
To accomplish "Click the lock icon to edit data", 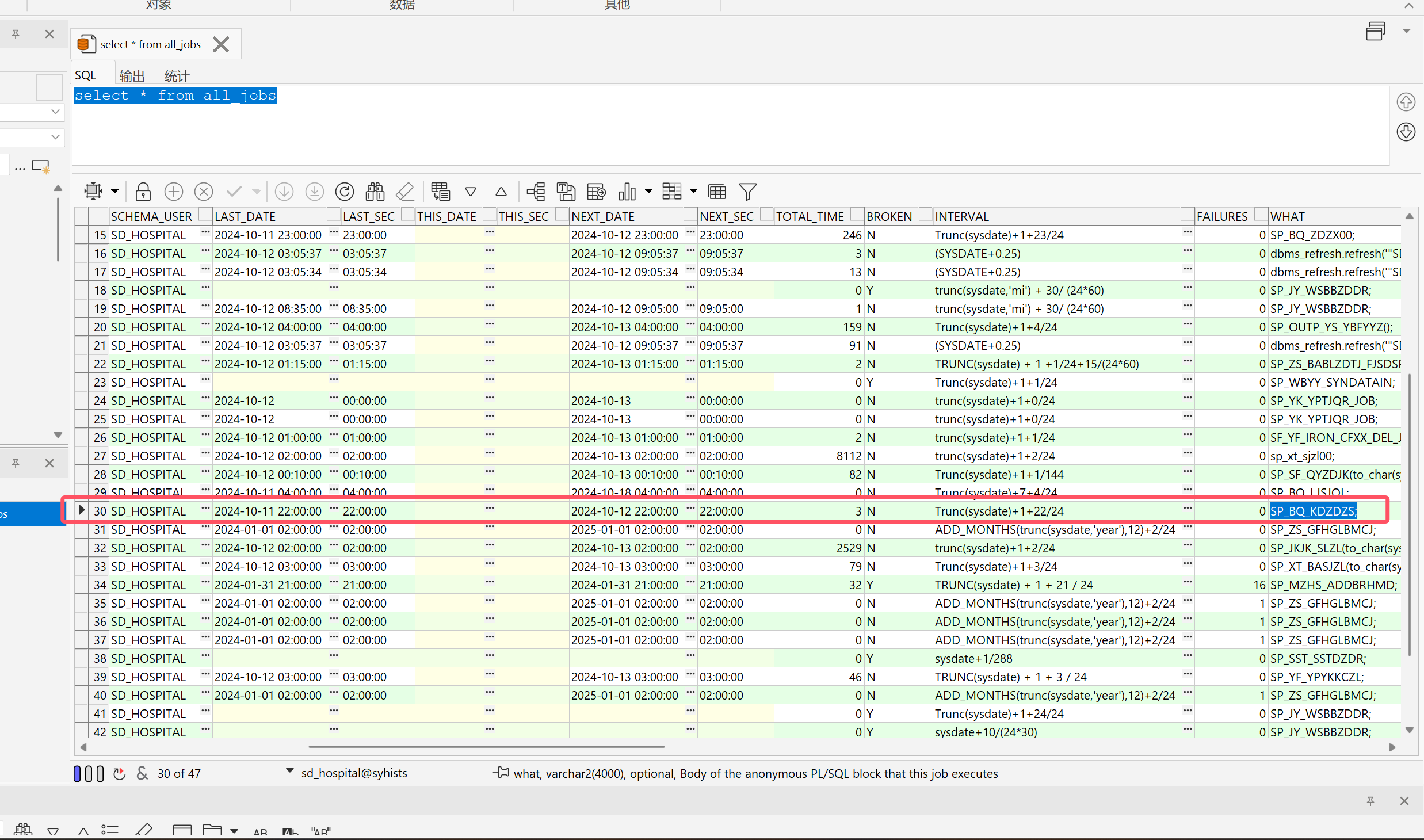I will [x=143, y=192].
